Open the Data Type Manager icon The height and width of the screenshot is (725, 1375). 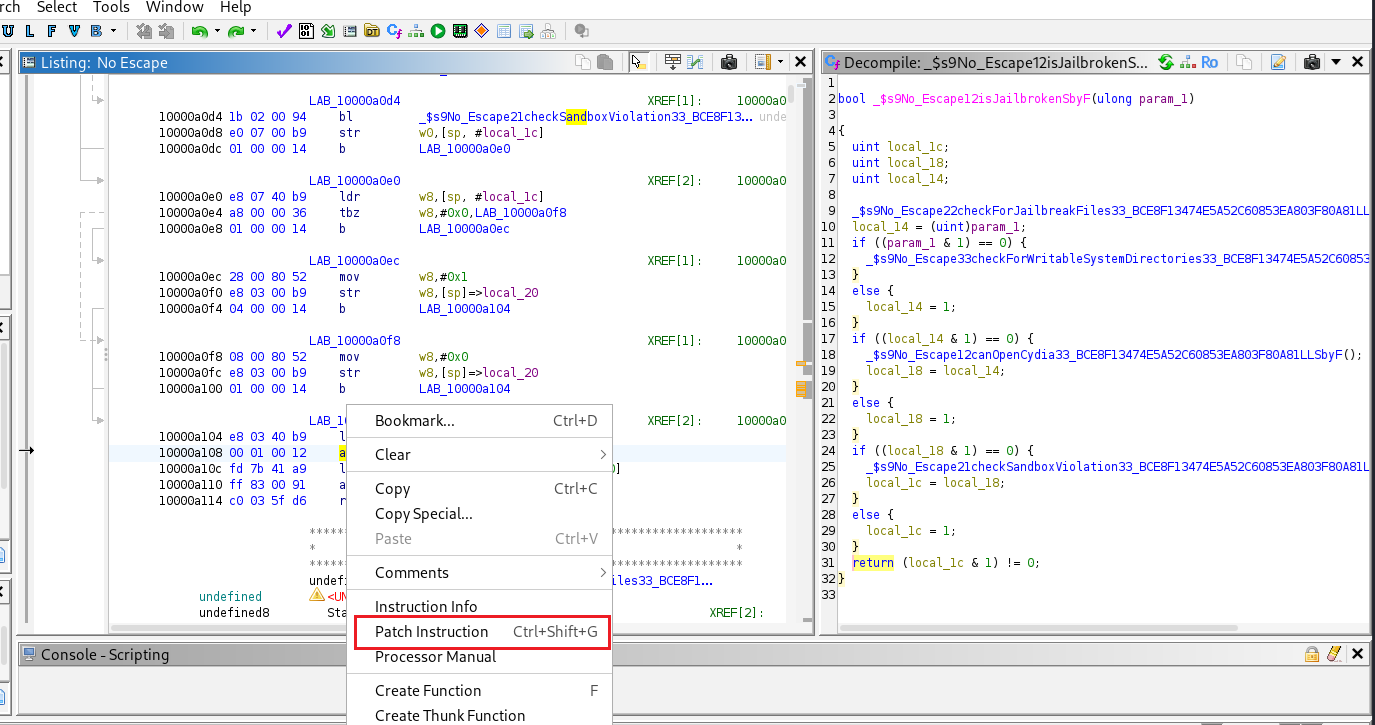click(x=372, y=31)
